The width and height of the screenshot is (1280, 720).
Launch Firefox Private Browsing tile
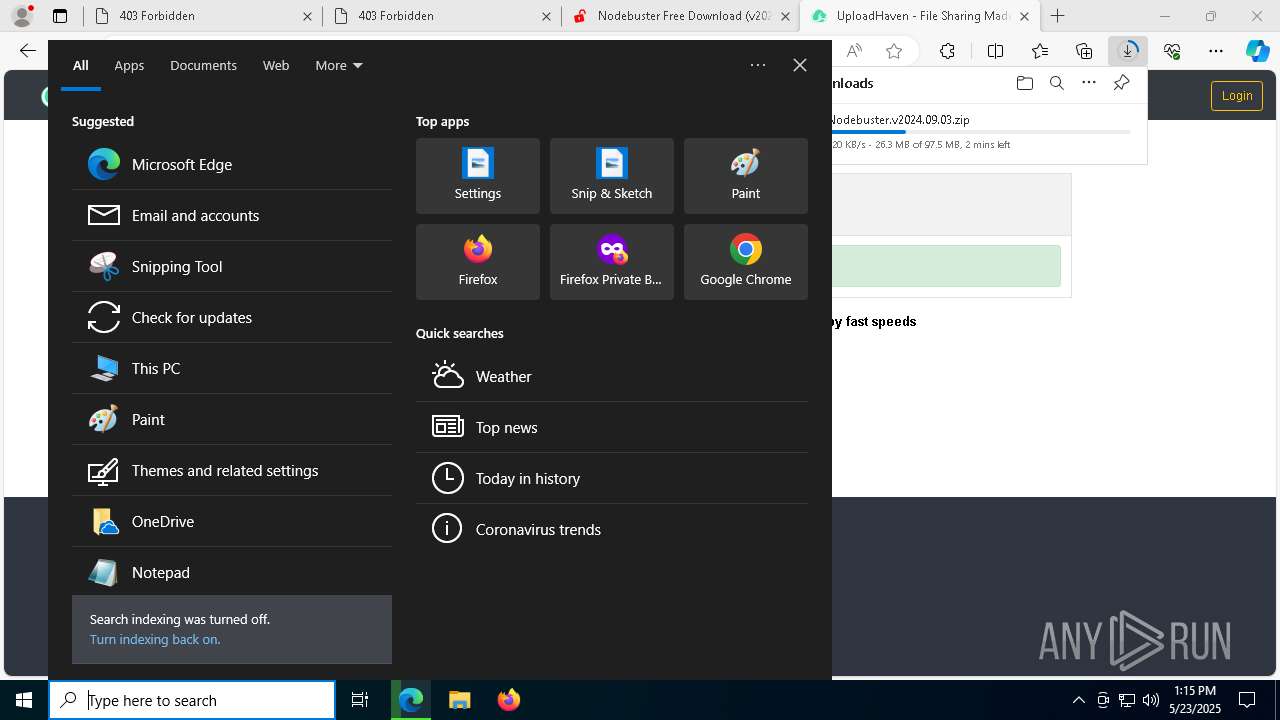pos(612,262)
